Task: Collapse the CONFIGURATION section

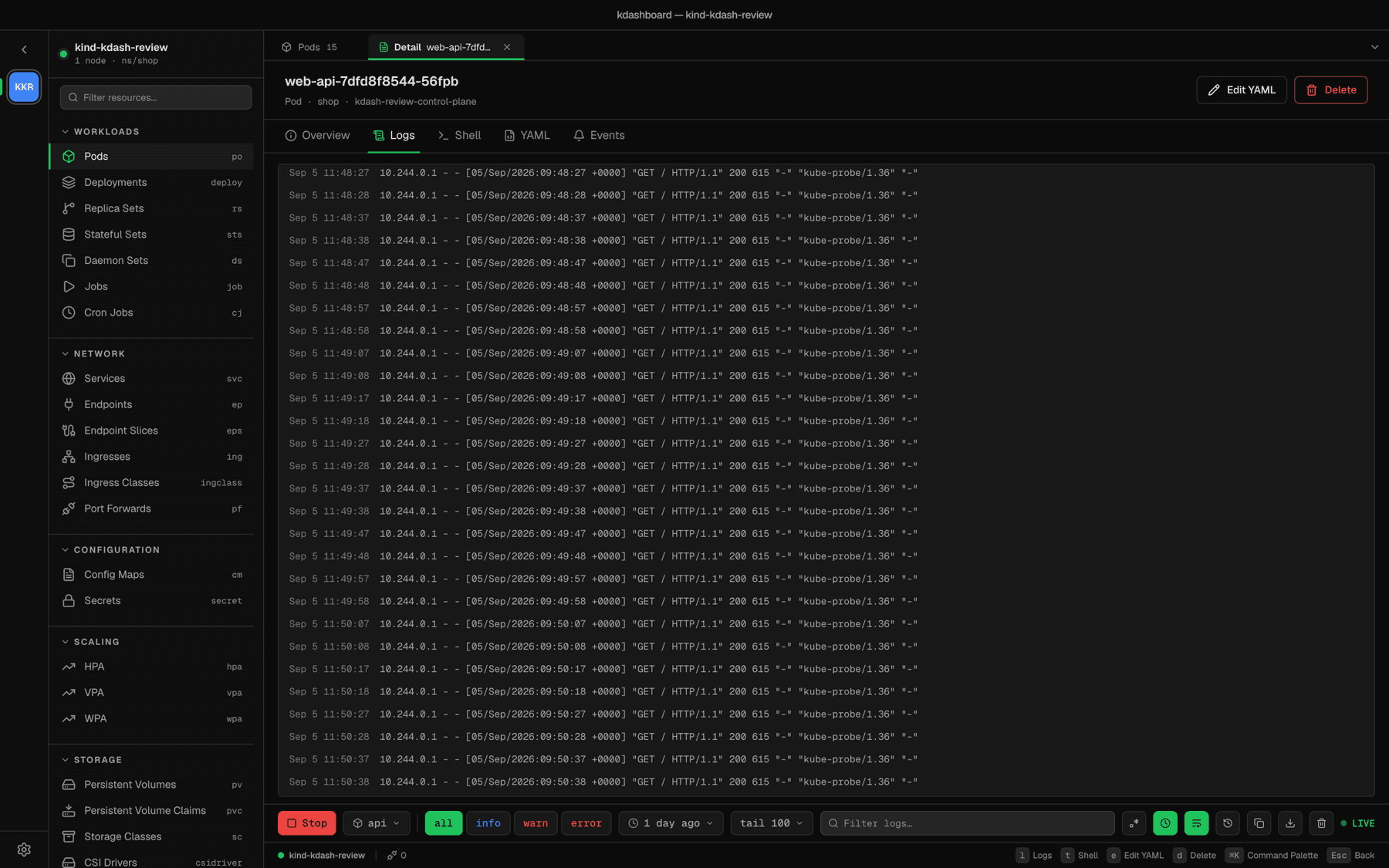Action: point(111,550)
